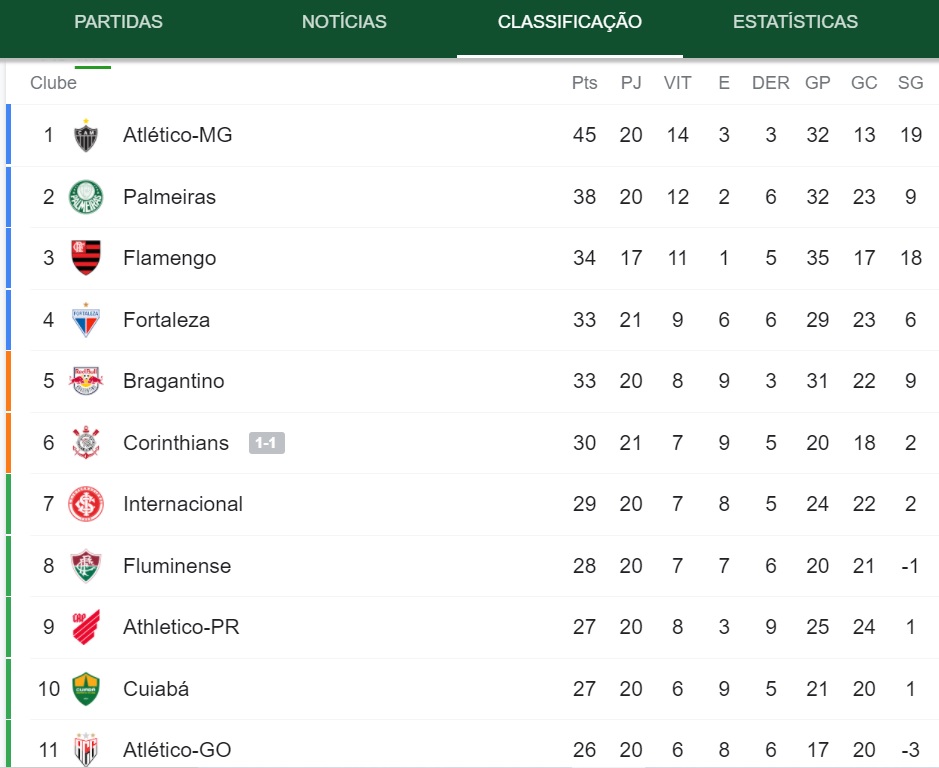Click the Fluminense crest icon
Image resolution: width=939 pixels, height=768 pixels.
86,566
